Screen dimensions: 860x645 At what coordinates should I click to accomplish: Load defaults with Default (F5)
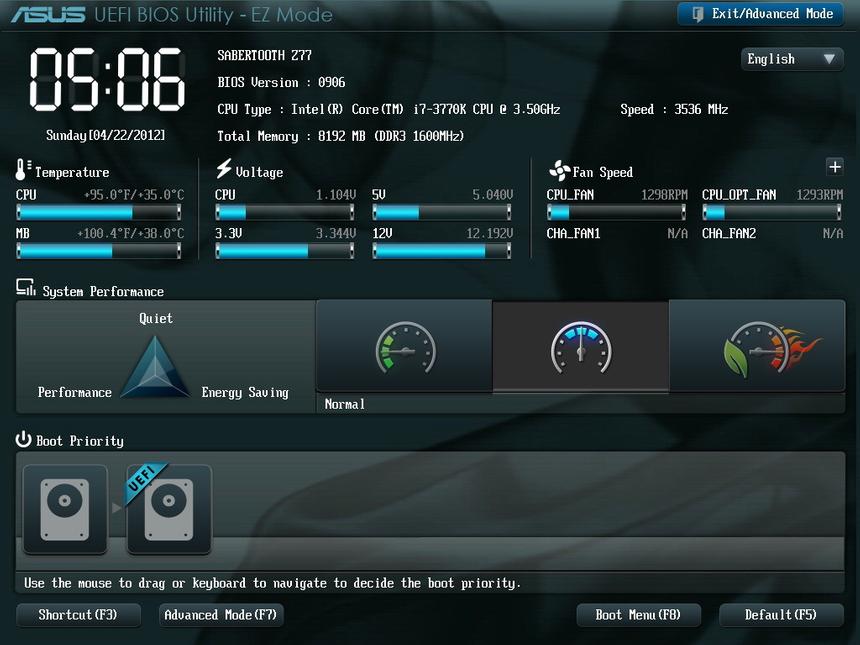pos(780,615)
